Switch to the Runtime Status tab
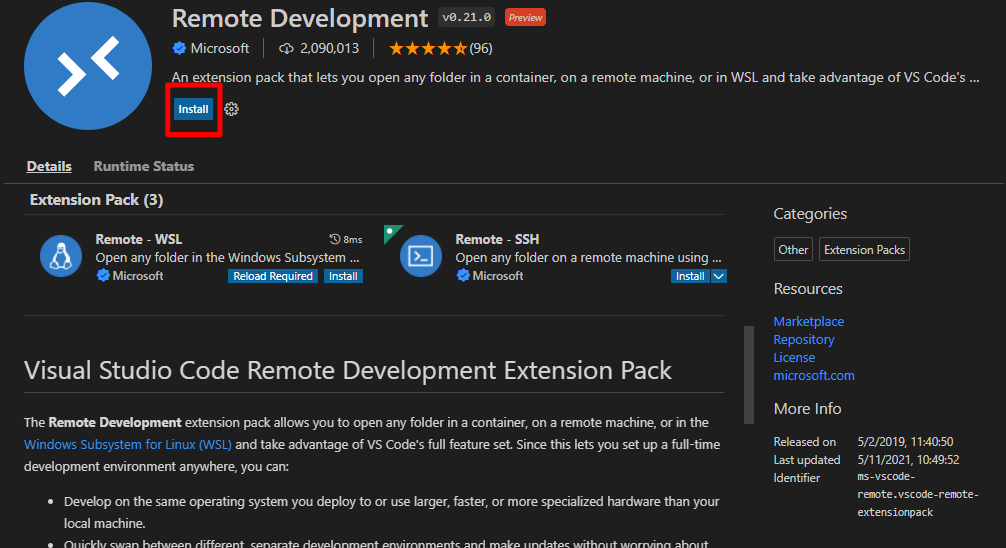This screenshot has height=548, width=1006. pos(143,166)
